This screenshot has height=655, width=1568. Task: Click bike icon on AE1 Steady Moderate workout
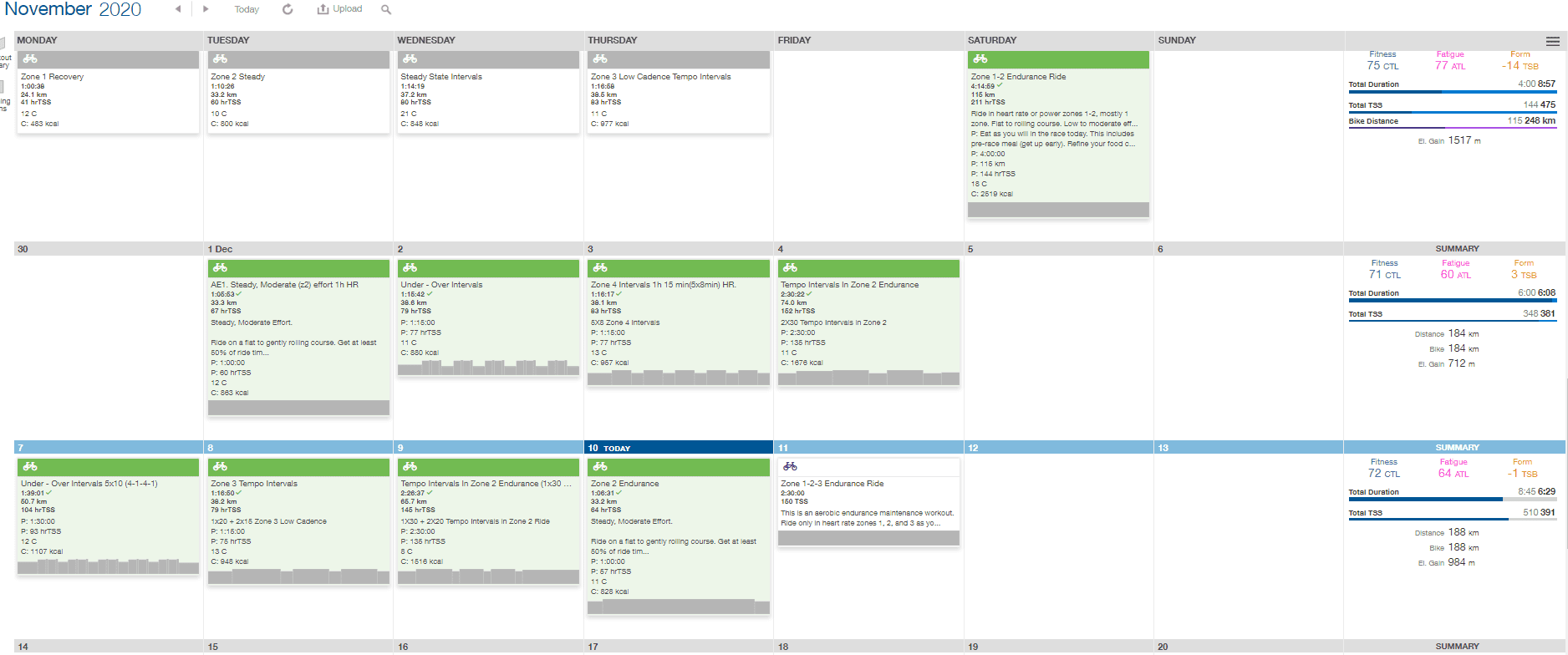click(220, 268)
